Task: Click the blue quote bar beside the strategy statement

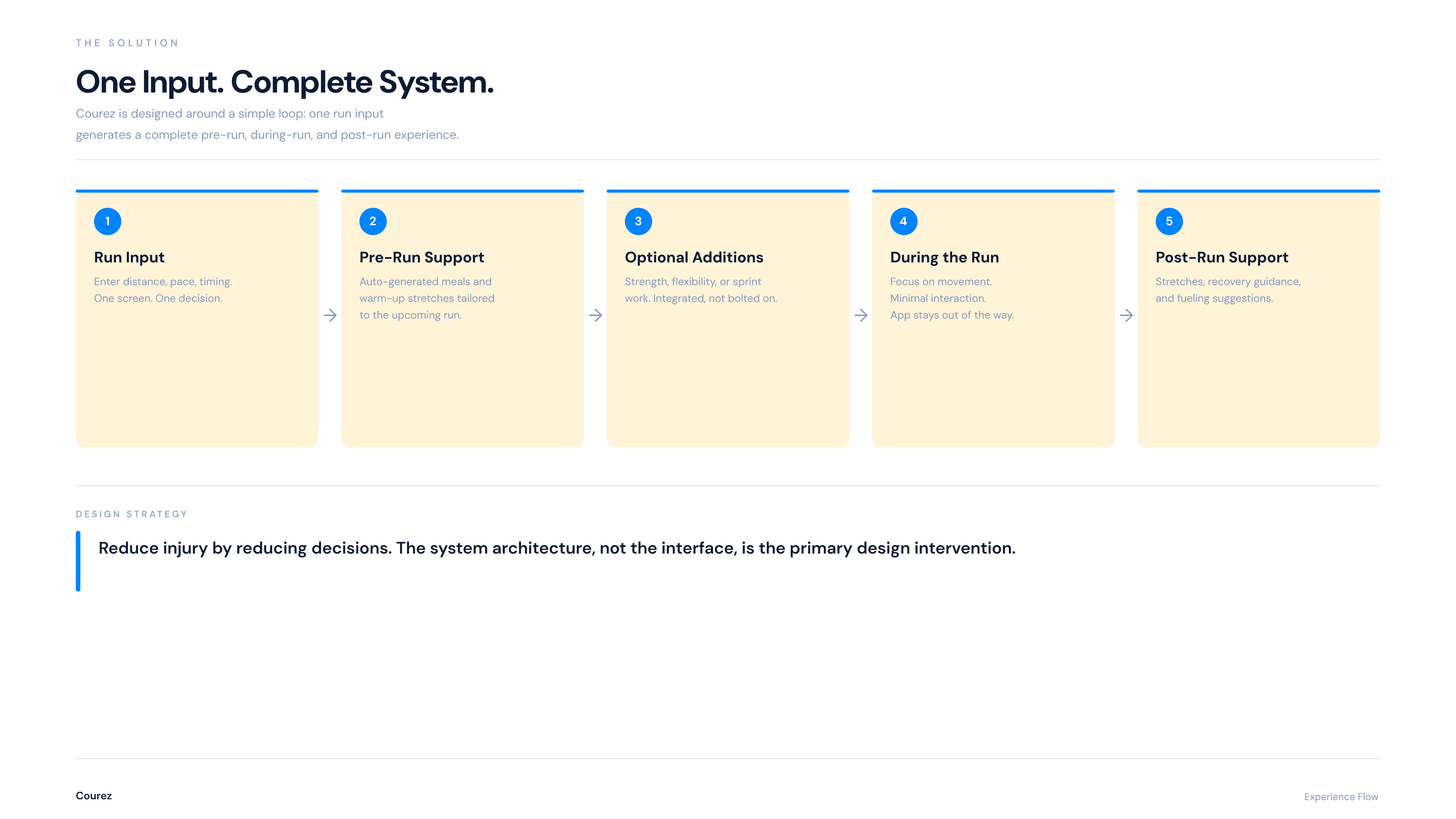Action: [x=78, y=561]
